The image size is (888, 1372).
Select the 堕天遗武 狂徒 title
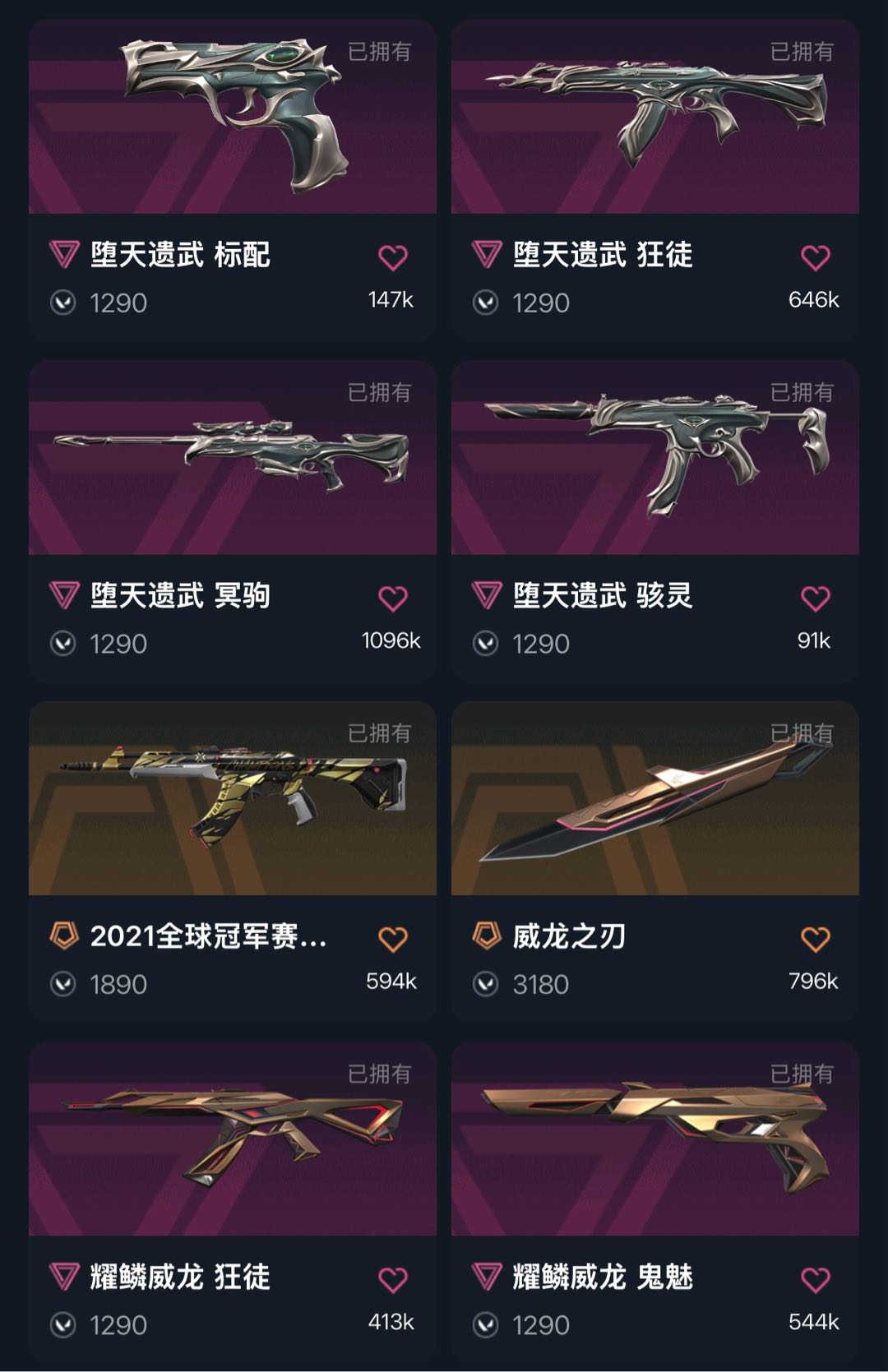(603, 255)
